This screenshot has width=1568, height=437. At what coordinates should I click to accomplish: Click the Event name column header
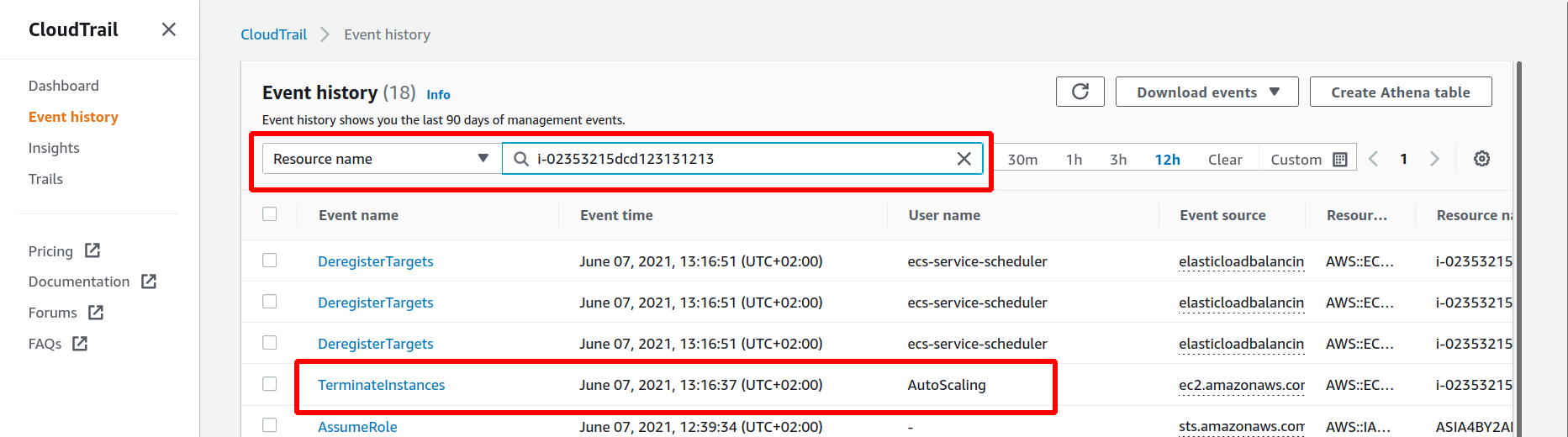[358, 215]
